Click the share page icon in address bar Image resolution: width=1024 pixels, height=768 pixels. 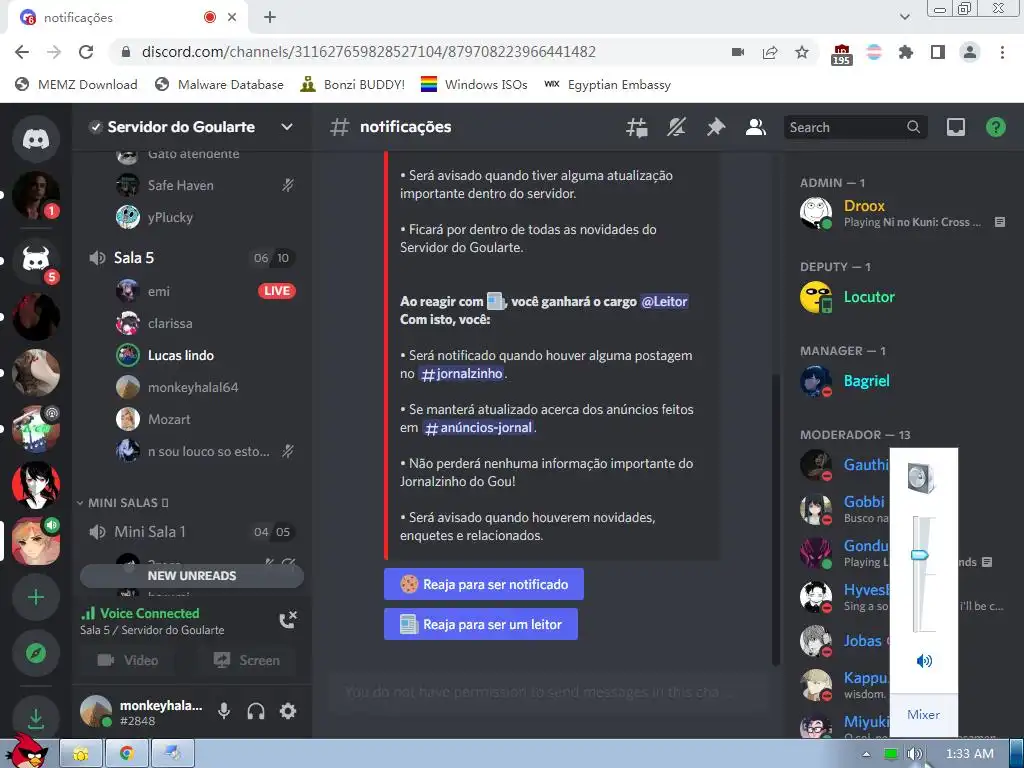pyautogui.click(x=770, y=52)
